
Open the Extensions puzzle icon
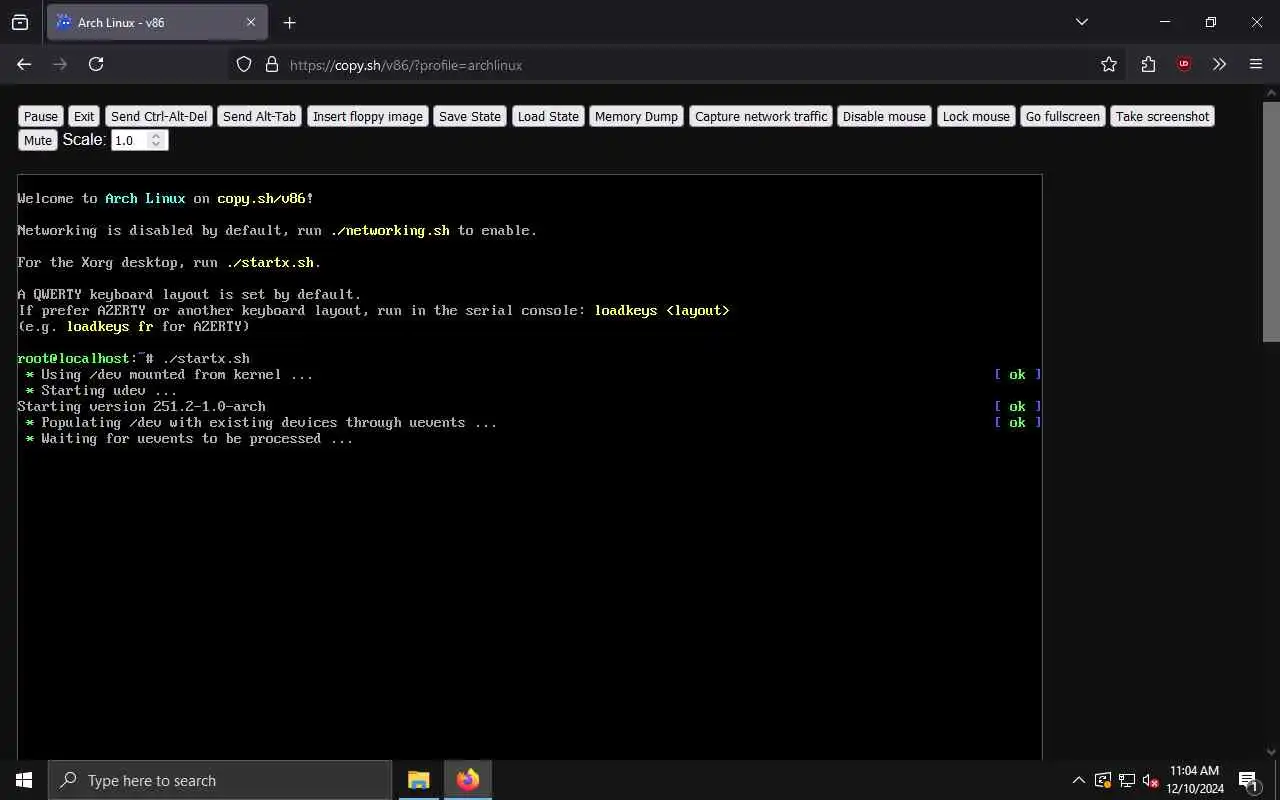[x=1148, y=64]
